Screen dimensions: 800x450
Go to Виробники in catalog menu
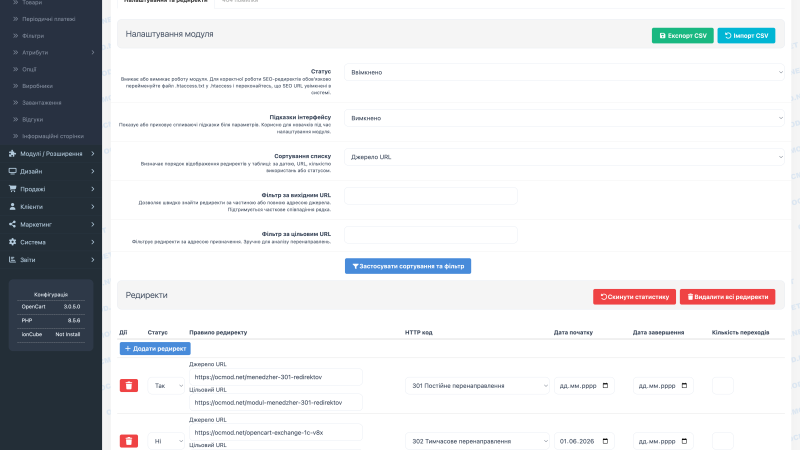37,86
